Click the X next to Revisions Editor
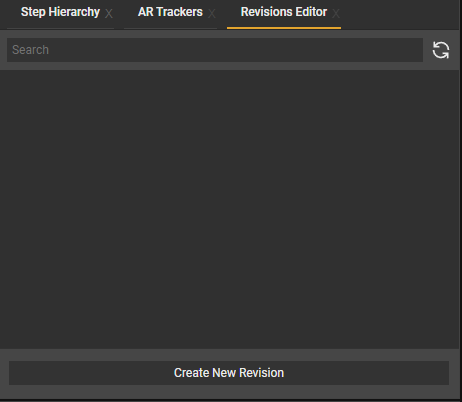This screenshot has height=402, width=462. pos(336,14)
